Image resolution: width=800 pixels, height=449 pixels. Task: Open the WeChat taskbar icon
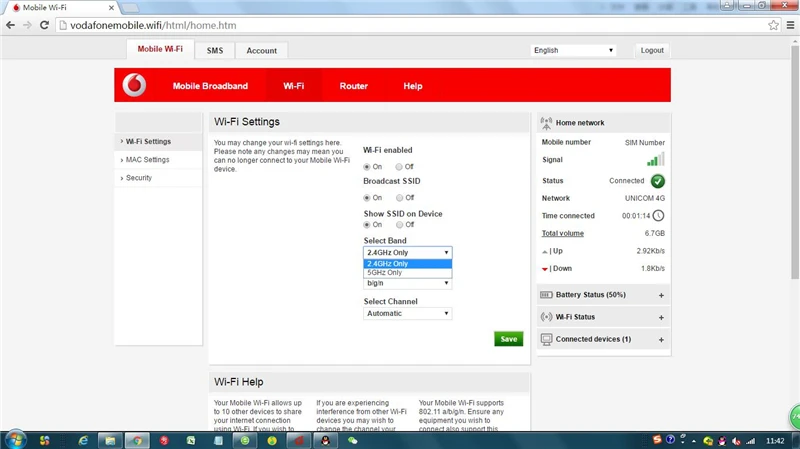click(x=353, y=440)
